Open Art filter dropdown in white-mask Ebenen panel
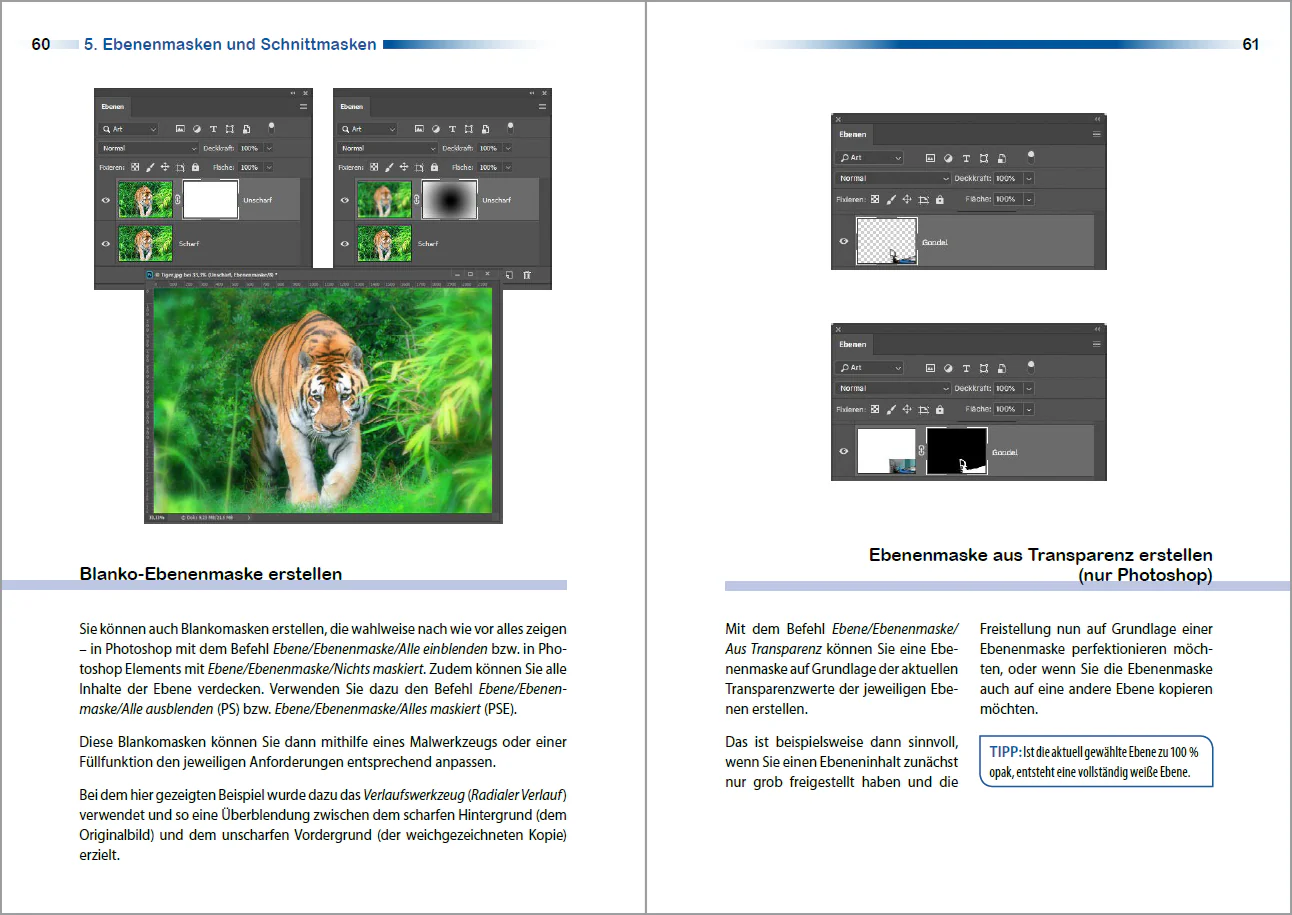Image resolution: width=1292 pixels, height=915 pixels. coord(128,129)
